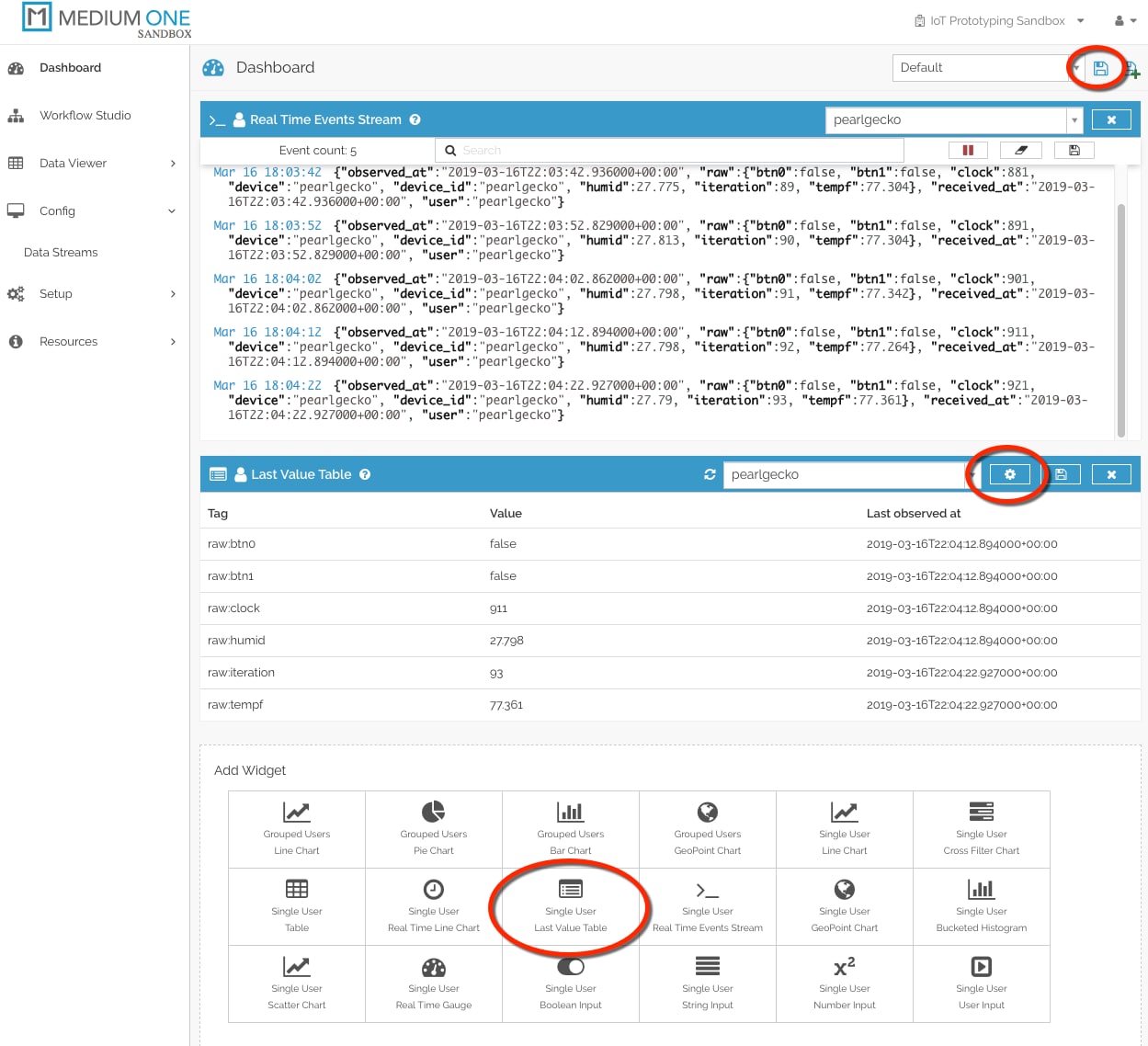Add Single User Last Value Table widget
Viewport: 1148px width, 1046px height.
click(x=571, y=906)
